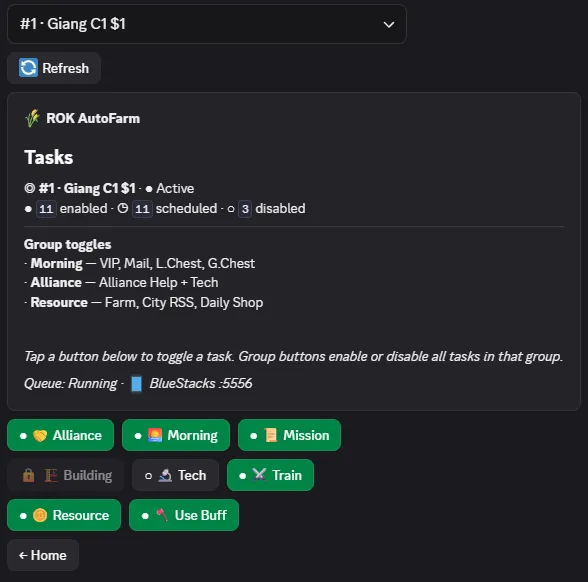Disable the Train task toggle
This screenshot has width=588, height=582.
(270, 475)
